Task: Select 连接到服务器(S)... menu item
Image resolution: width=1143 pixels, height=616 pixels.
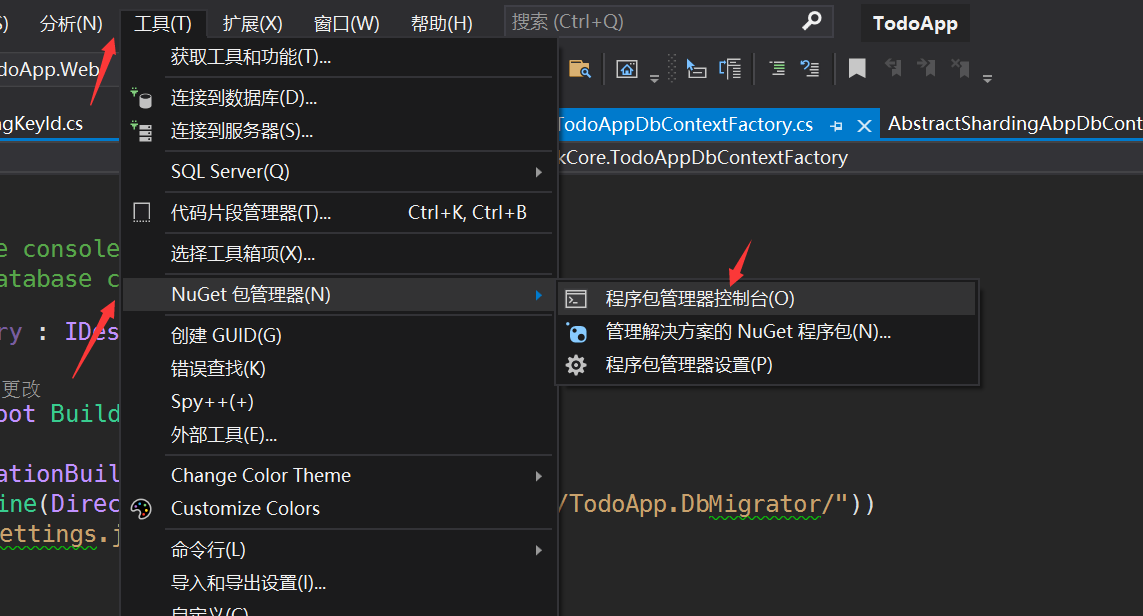Action: [x=338, y=131]
